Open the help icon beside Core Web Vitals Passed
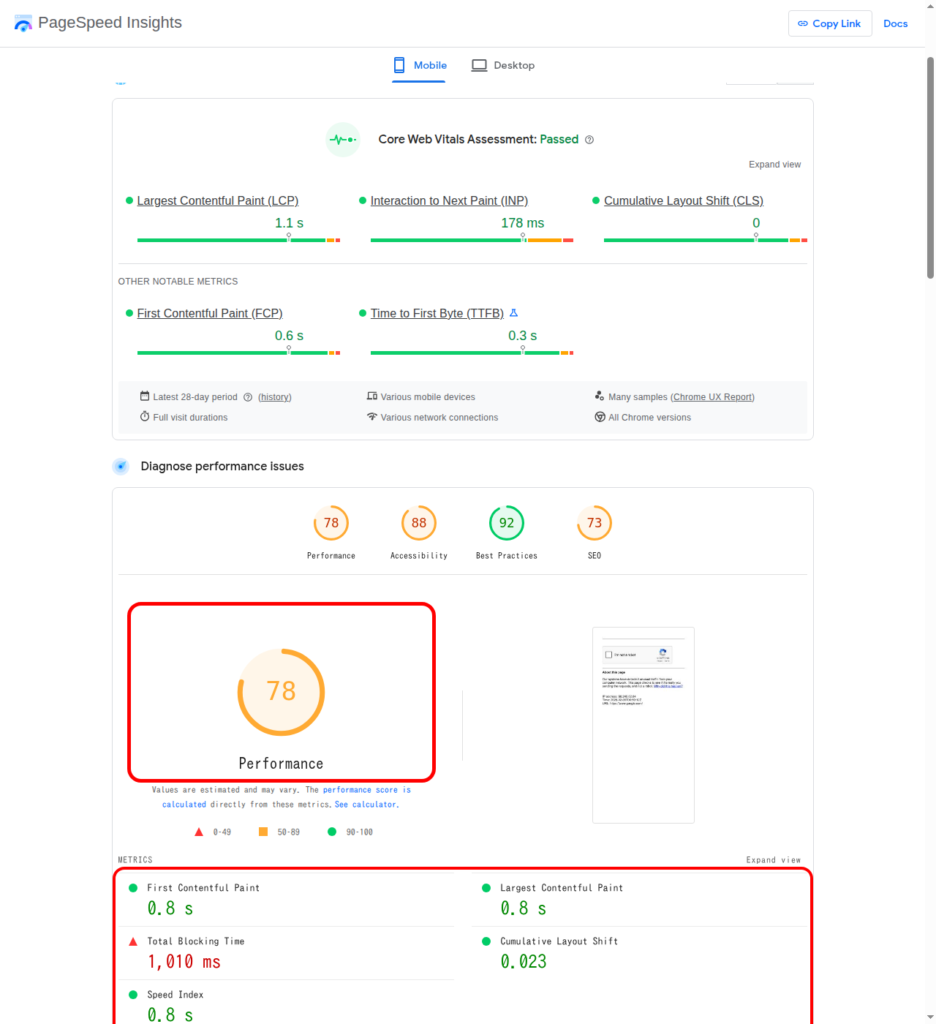Viewport: 936px width, 1024px height. click(x=590, y=139)
